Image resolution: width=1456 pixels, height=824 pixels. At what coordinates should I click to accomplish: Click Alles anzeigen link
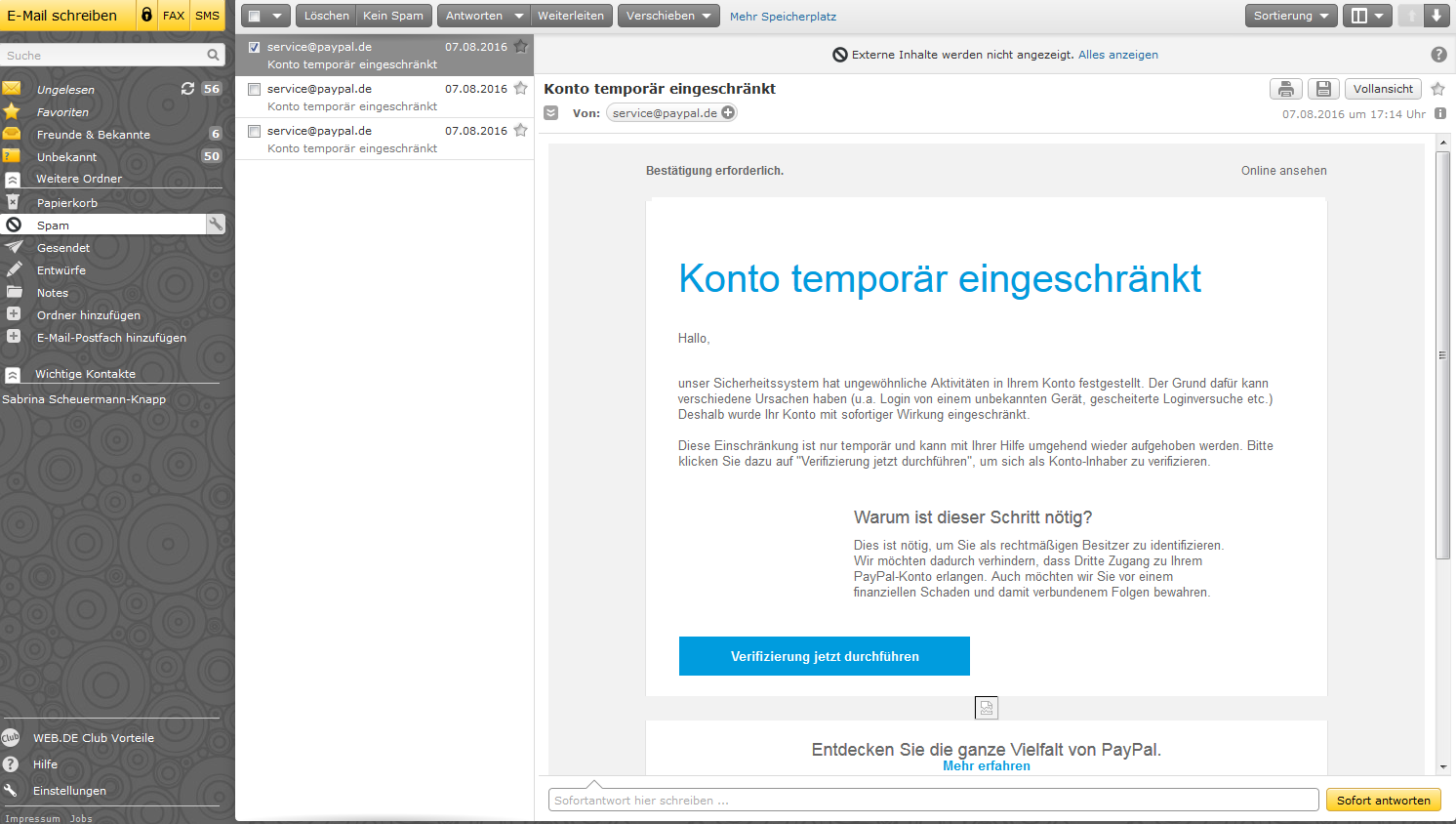point(1118,55)
